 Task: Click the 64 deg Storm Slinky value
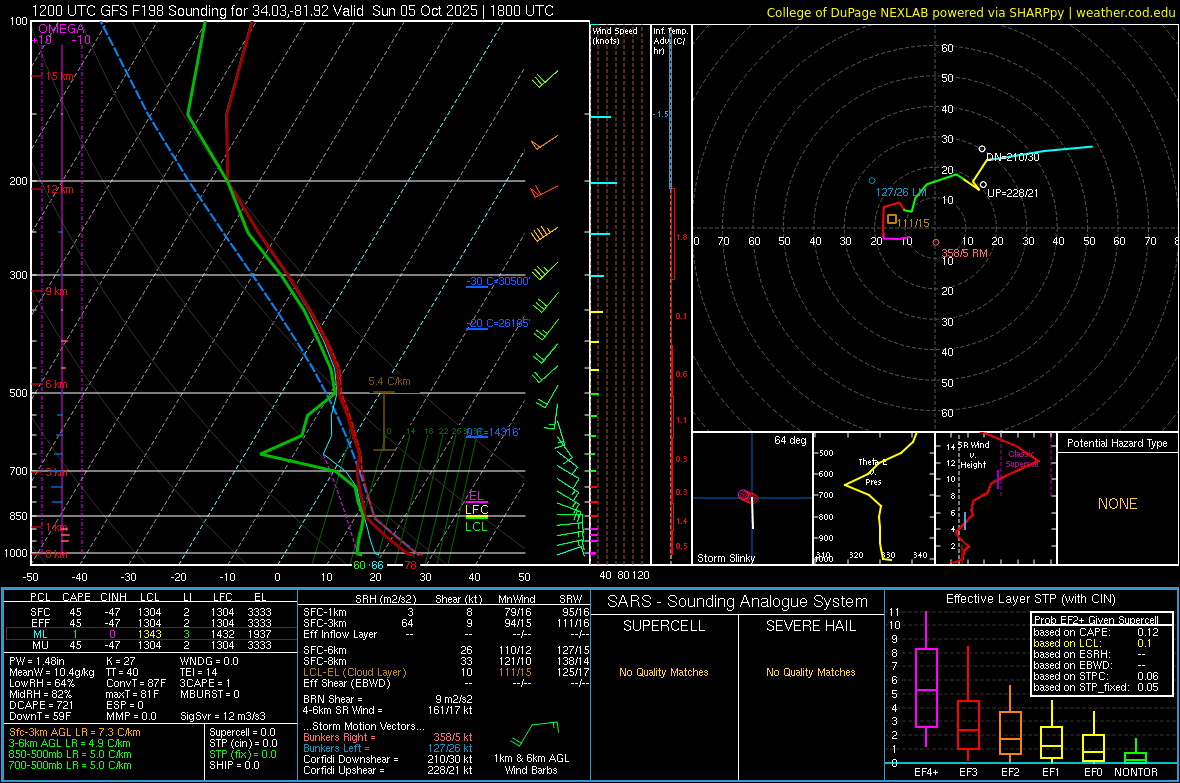click(x=790, y=440)
